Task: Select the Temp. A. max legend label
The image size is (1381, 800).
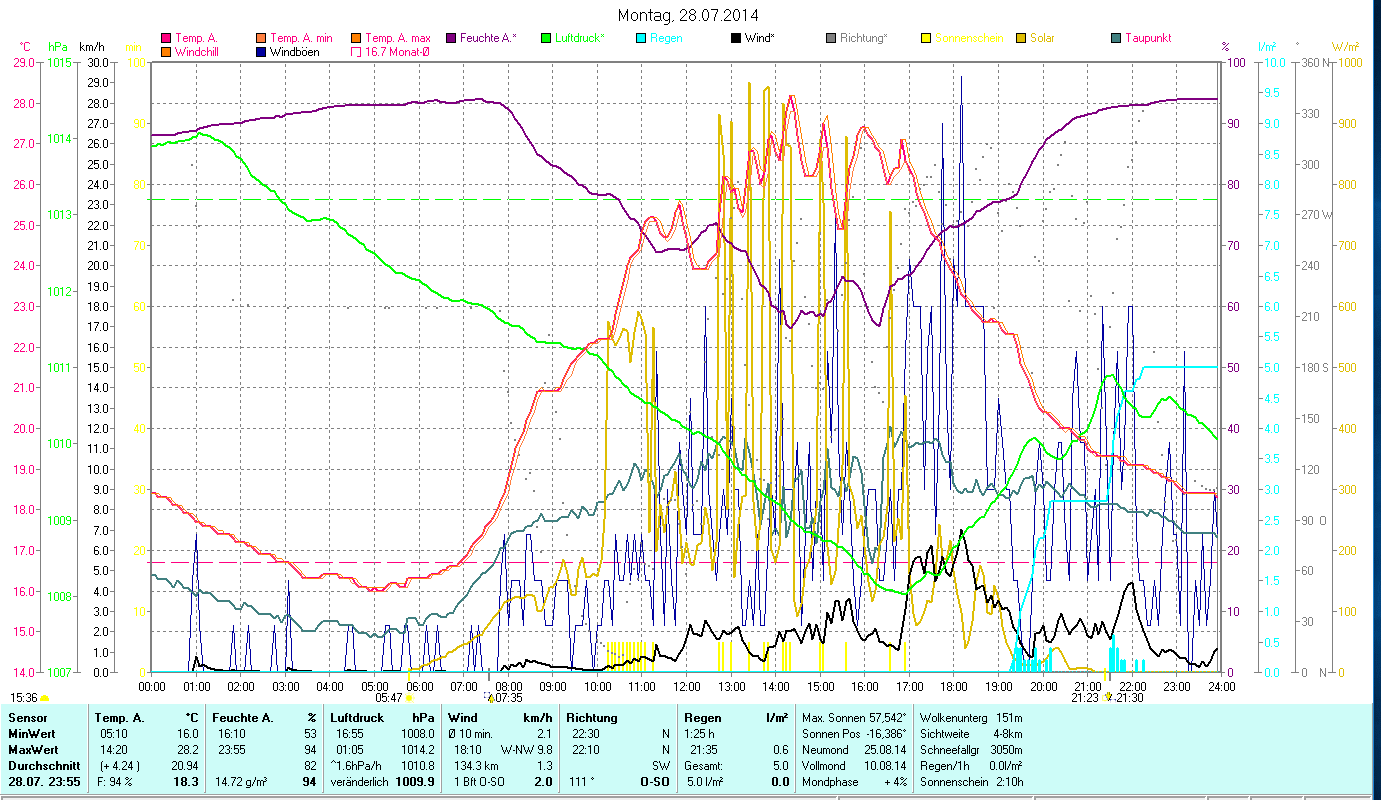Action: (x=397, y=39)
